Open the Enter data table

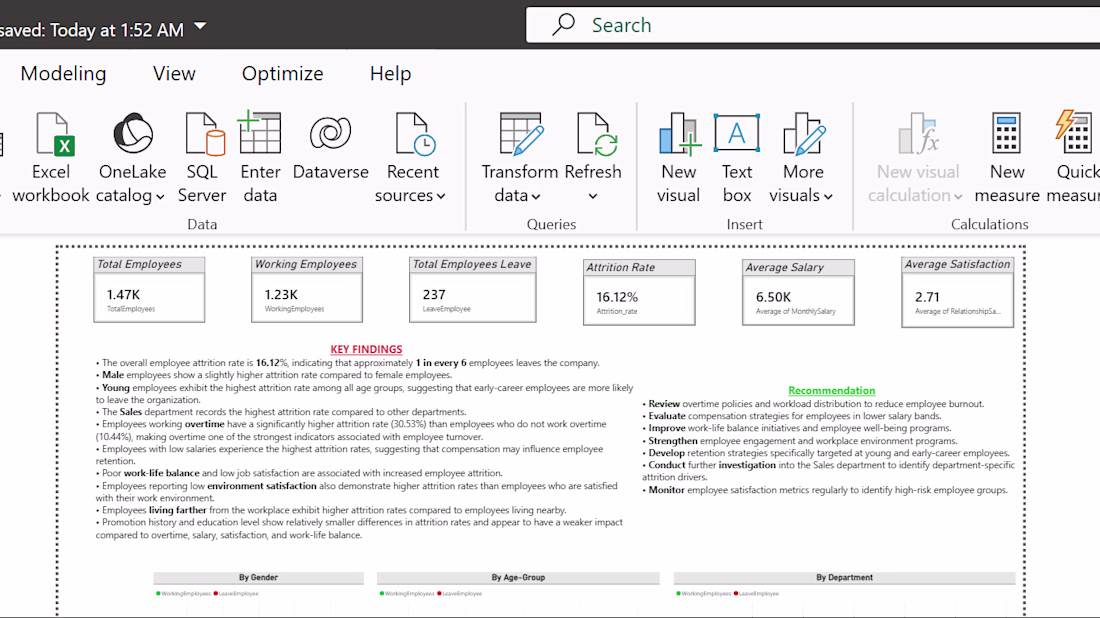click(x=260, y=158)
